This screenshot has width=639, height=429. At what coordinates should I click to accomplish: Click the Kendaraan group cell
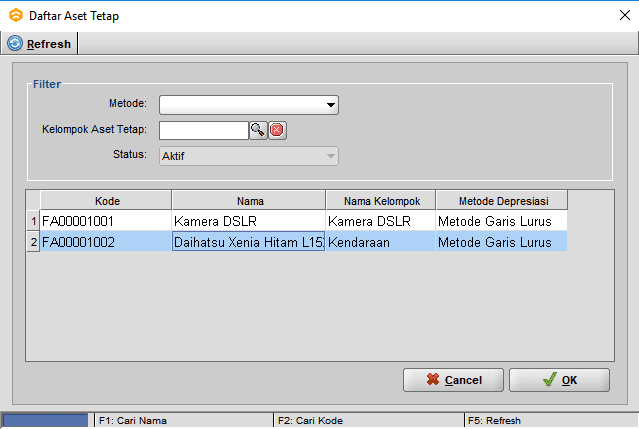tap(381, 242)
